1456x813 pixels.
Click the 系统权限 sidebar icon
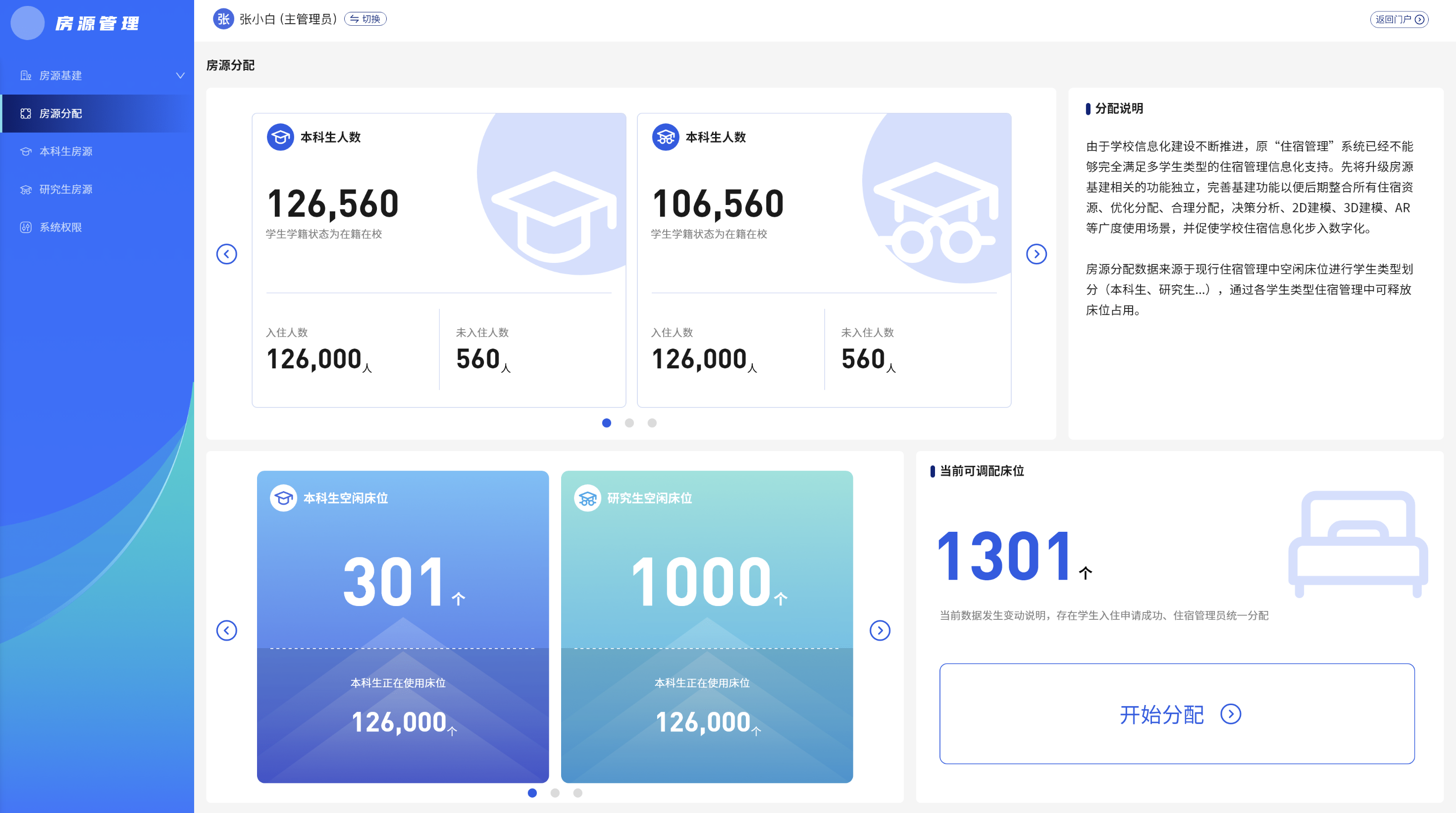[x=25, y=227]
